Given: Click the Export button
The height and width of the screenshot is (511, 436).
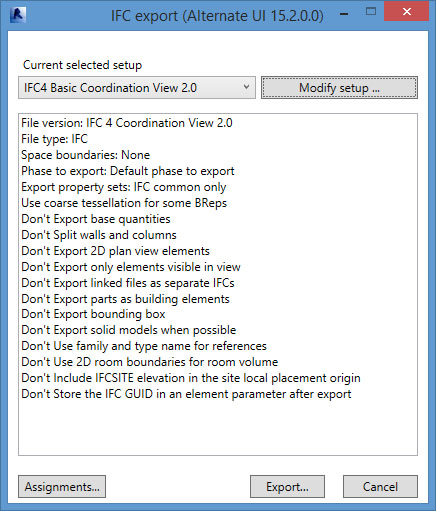Looking at the screenshot, I should 287,487.
